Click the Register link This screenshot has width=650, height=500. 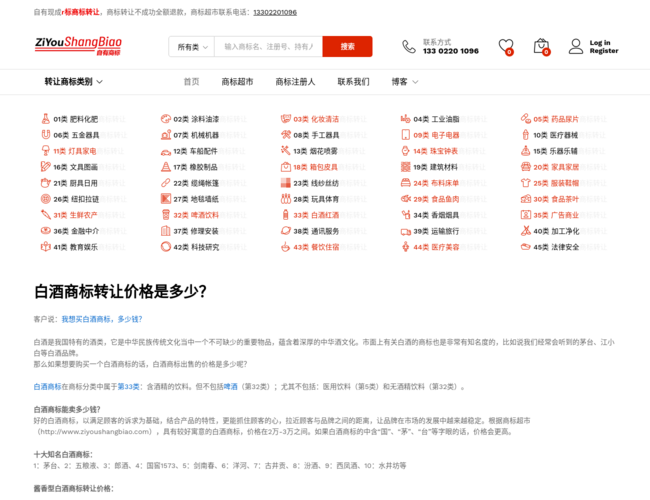coord(604,51)
